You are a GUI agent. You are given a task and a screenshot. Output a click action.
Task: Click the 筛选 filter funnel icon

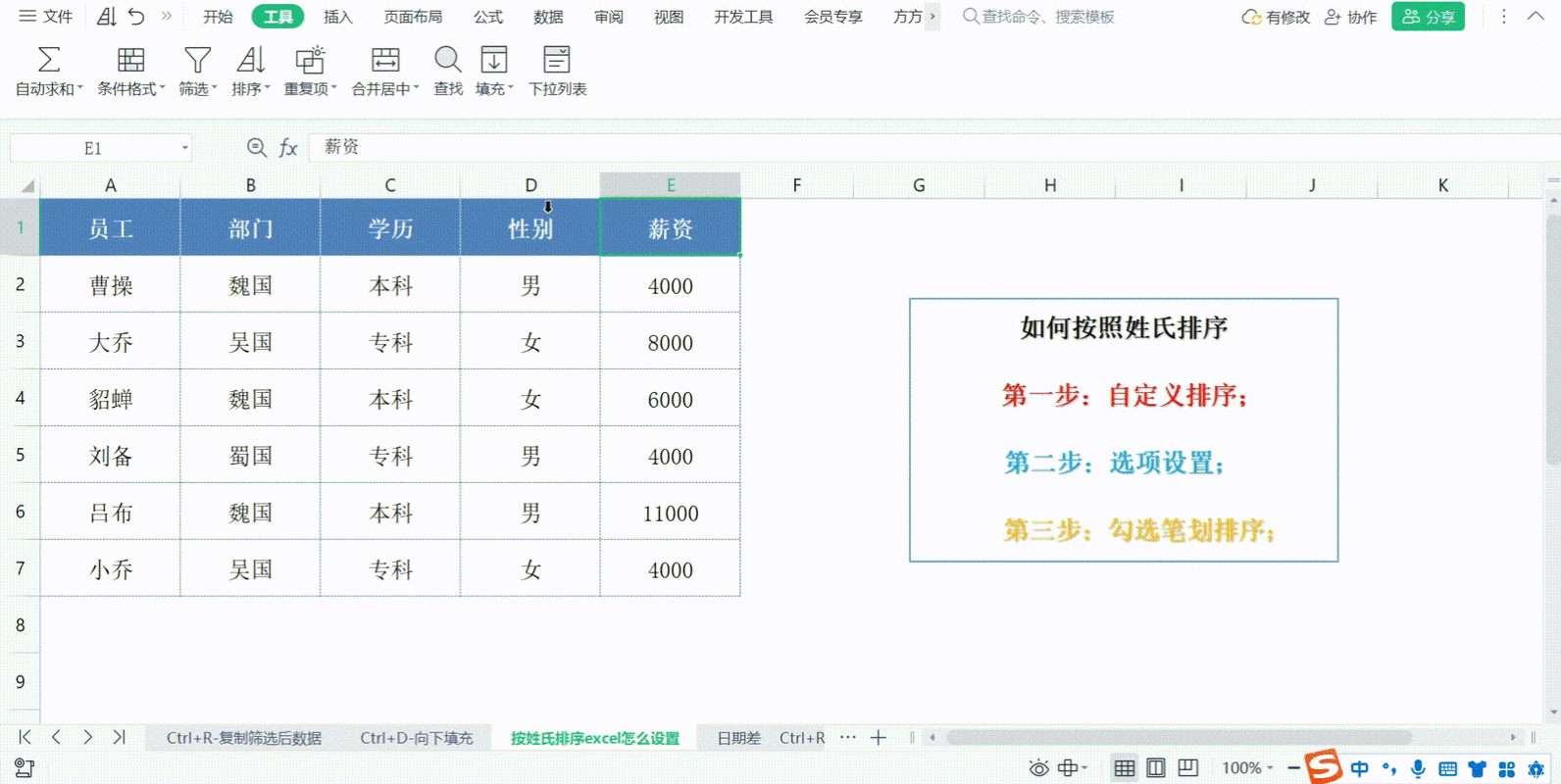[197, 60]
